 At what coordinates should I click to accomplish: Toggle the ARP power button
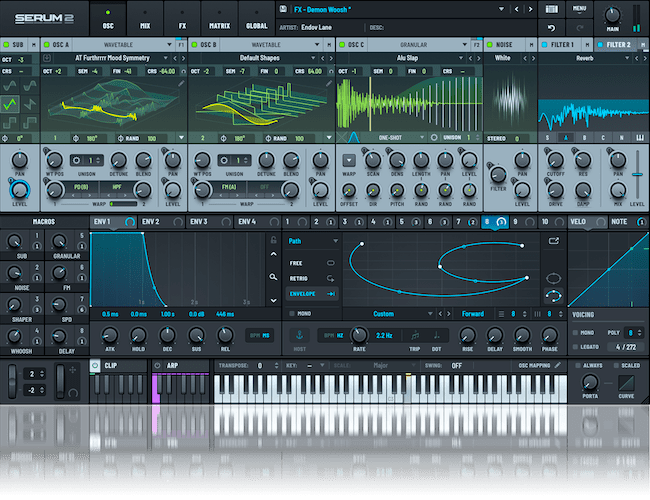click(157, 366)
